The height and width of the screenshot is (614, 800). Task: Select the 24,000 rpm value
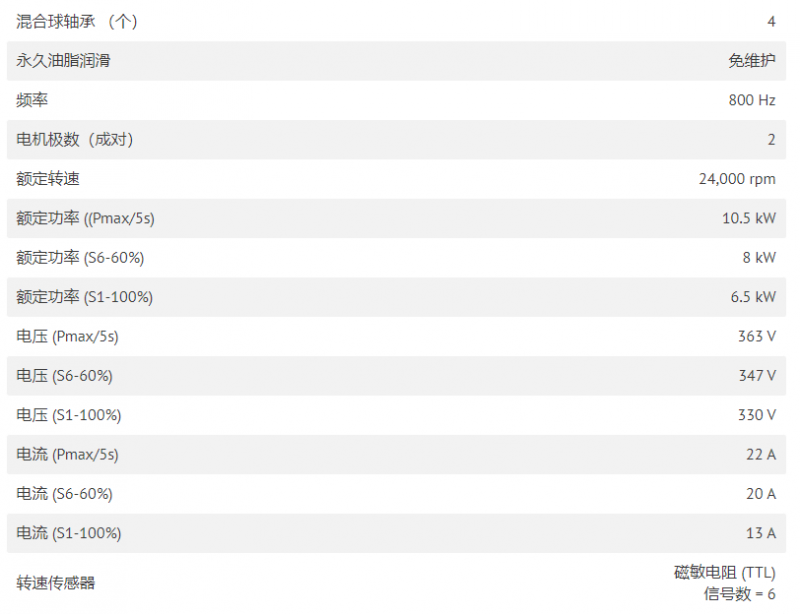pyautogui.click(x=737, y=179)
